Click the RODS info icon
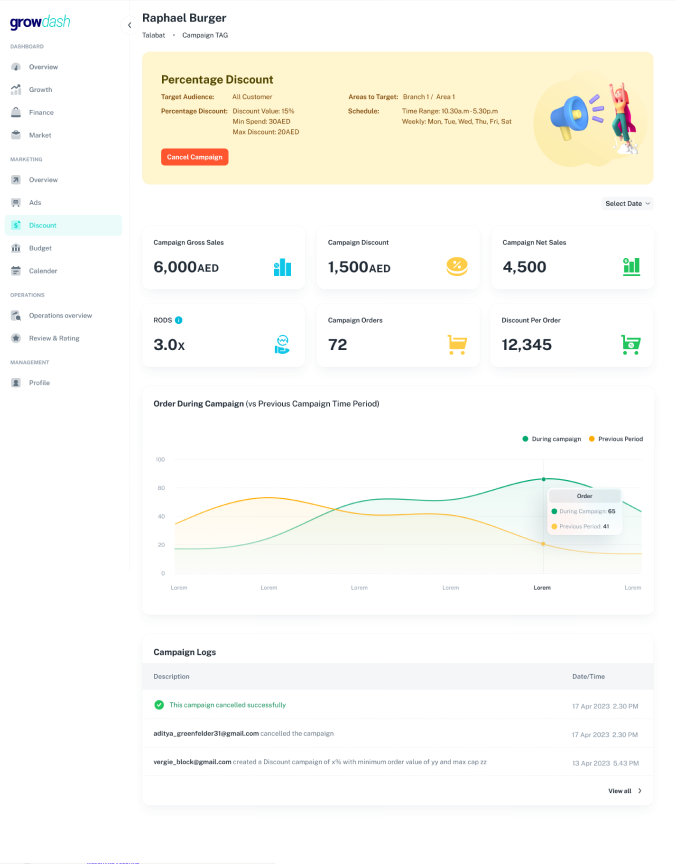Screen dimensions: 677x864 (178, 320)
